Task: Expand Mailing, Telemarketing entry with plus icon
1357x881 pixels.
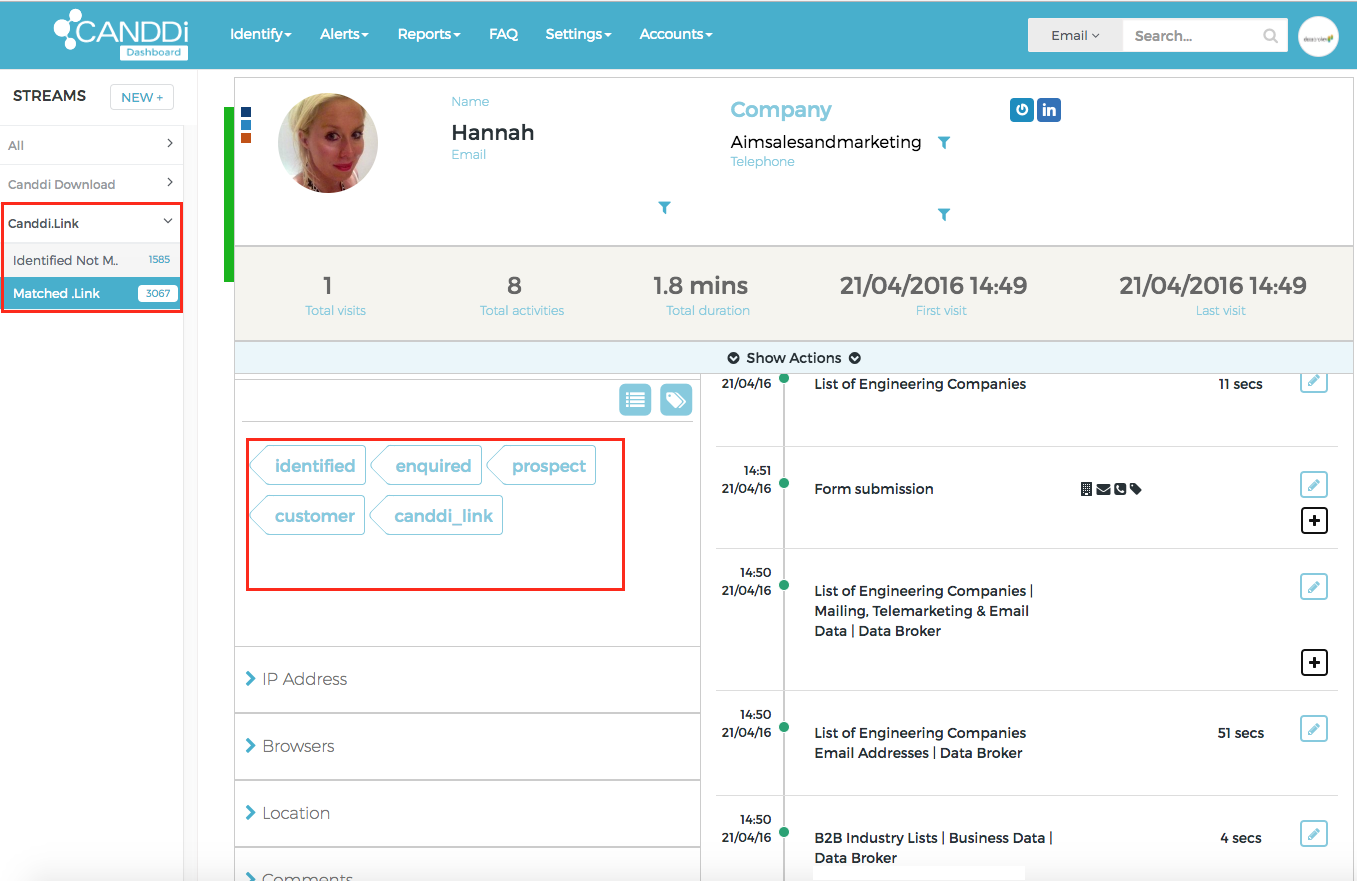Action: (x=1314, y=662)
